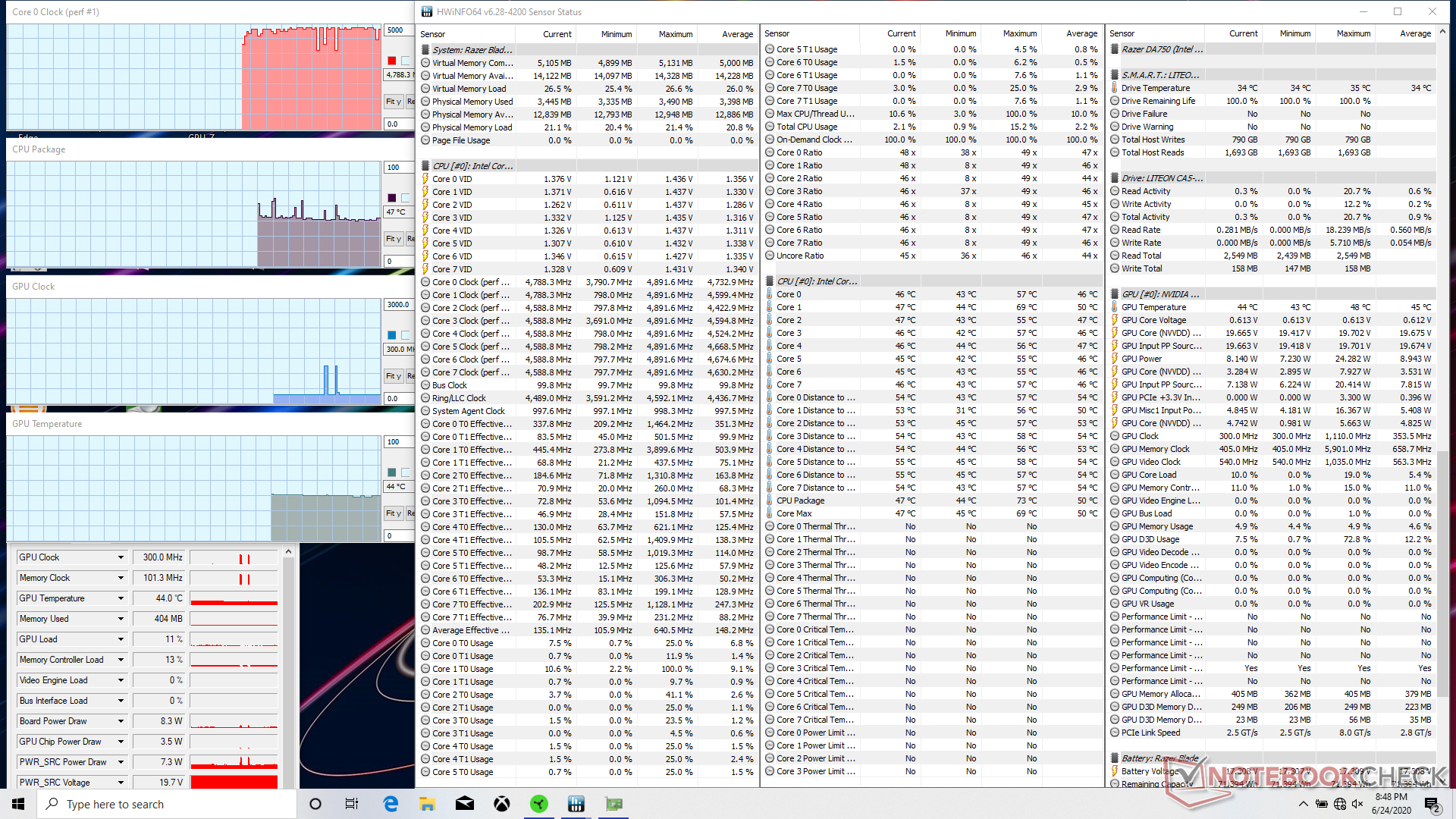Open the Memory Controller Load dropdown
The image size is (1456, 819).
(121, 660)
